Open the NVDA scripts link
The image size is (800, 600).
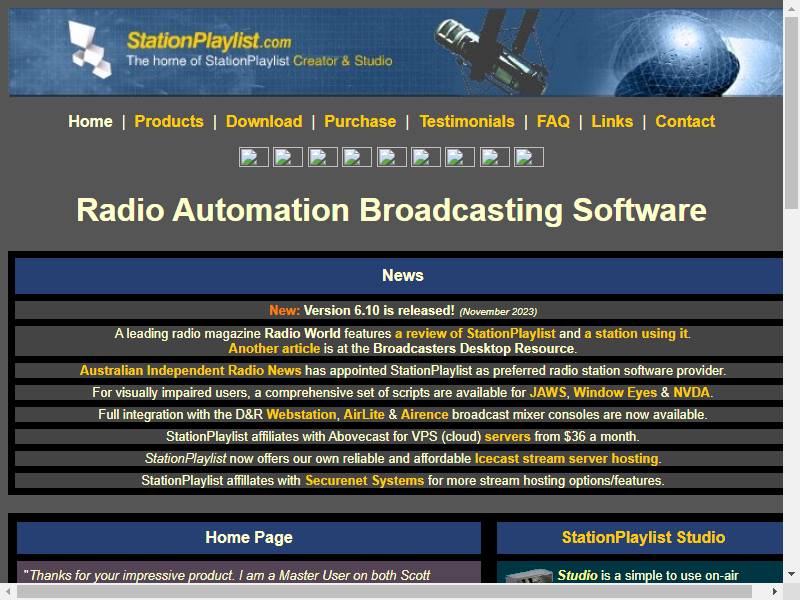[691, 392]
